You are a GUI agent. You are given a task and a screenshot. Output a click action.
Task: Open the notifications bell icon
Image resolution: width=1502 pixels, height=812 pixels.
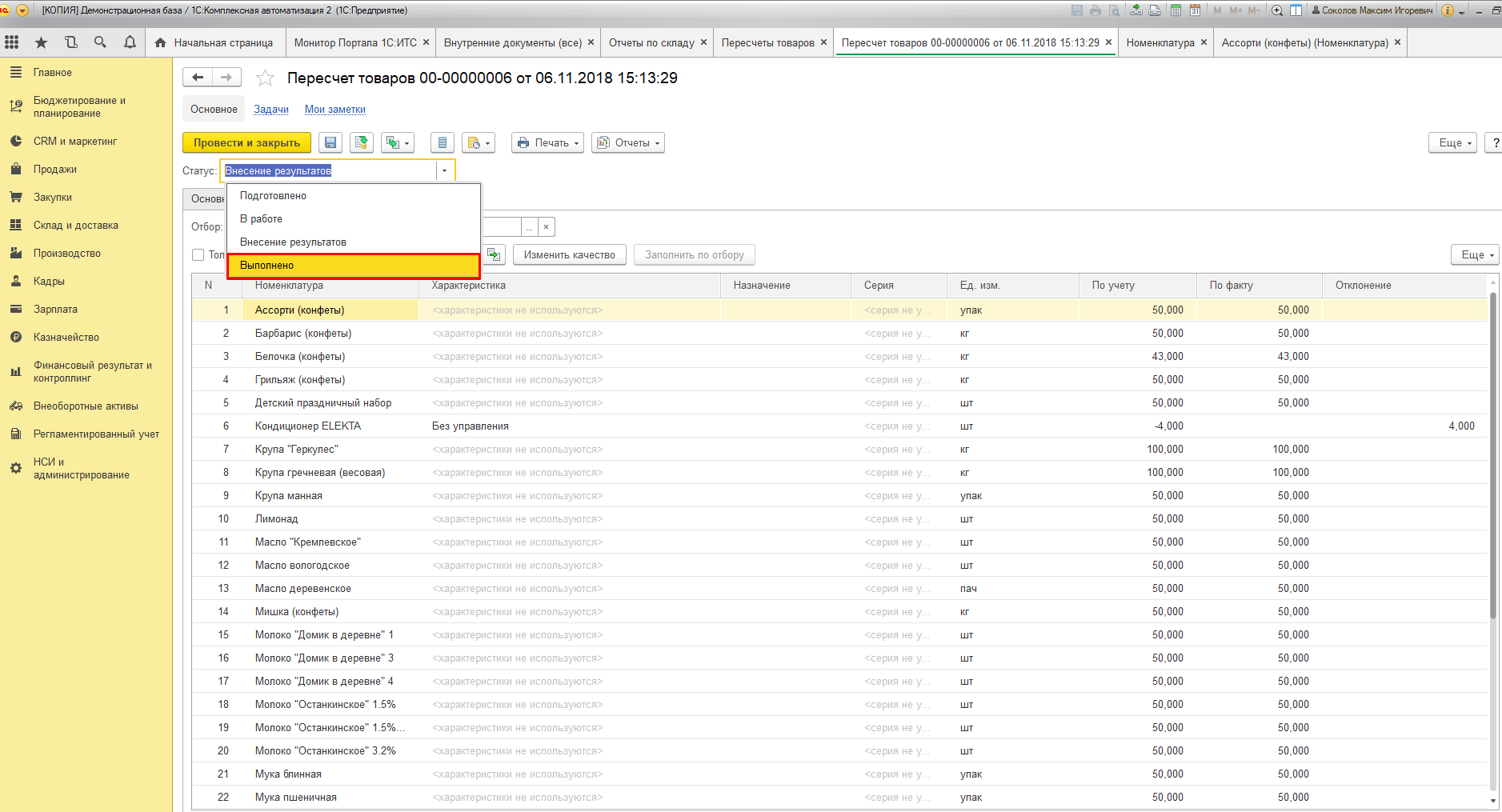click(130, 42)
